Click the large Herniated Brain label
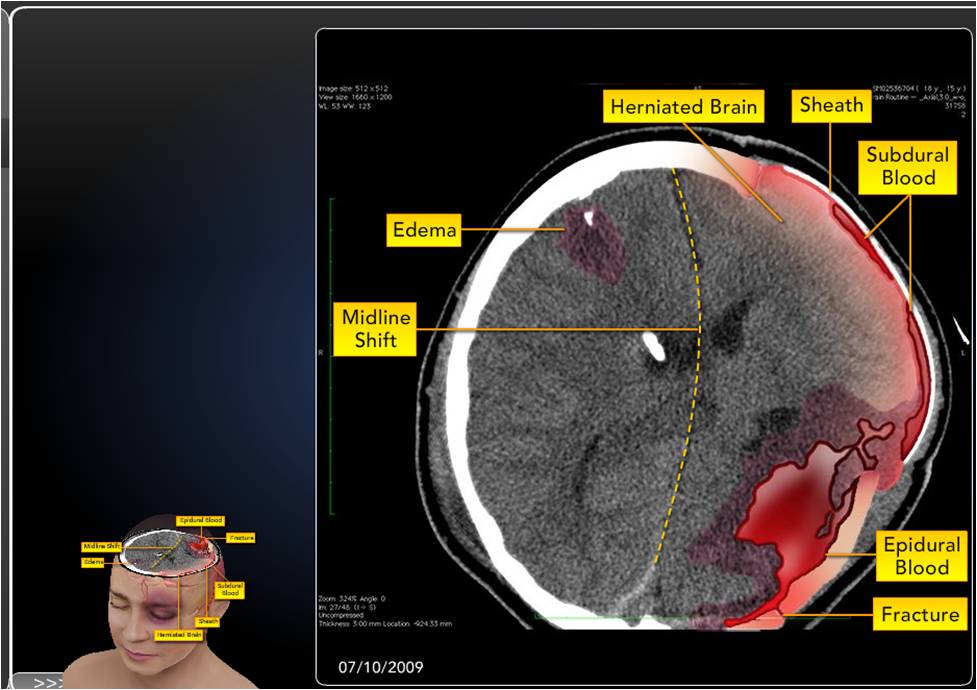Image resolution: width=977 pixels, height=690 pixels. point(684,107)
